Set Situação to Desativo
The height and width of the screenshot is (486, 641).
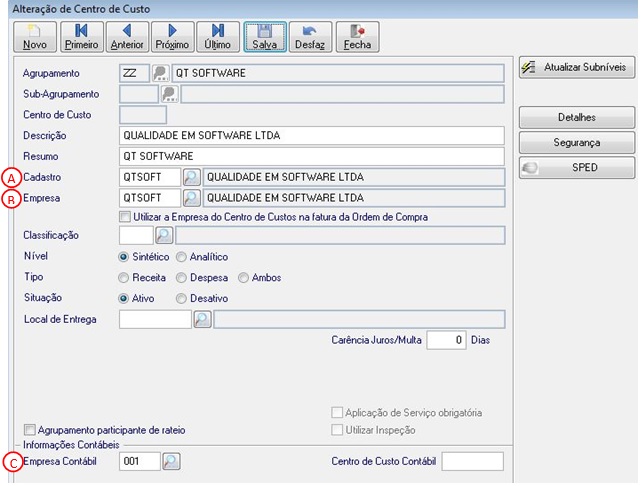[181, 299]
